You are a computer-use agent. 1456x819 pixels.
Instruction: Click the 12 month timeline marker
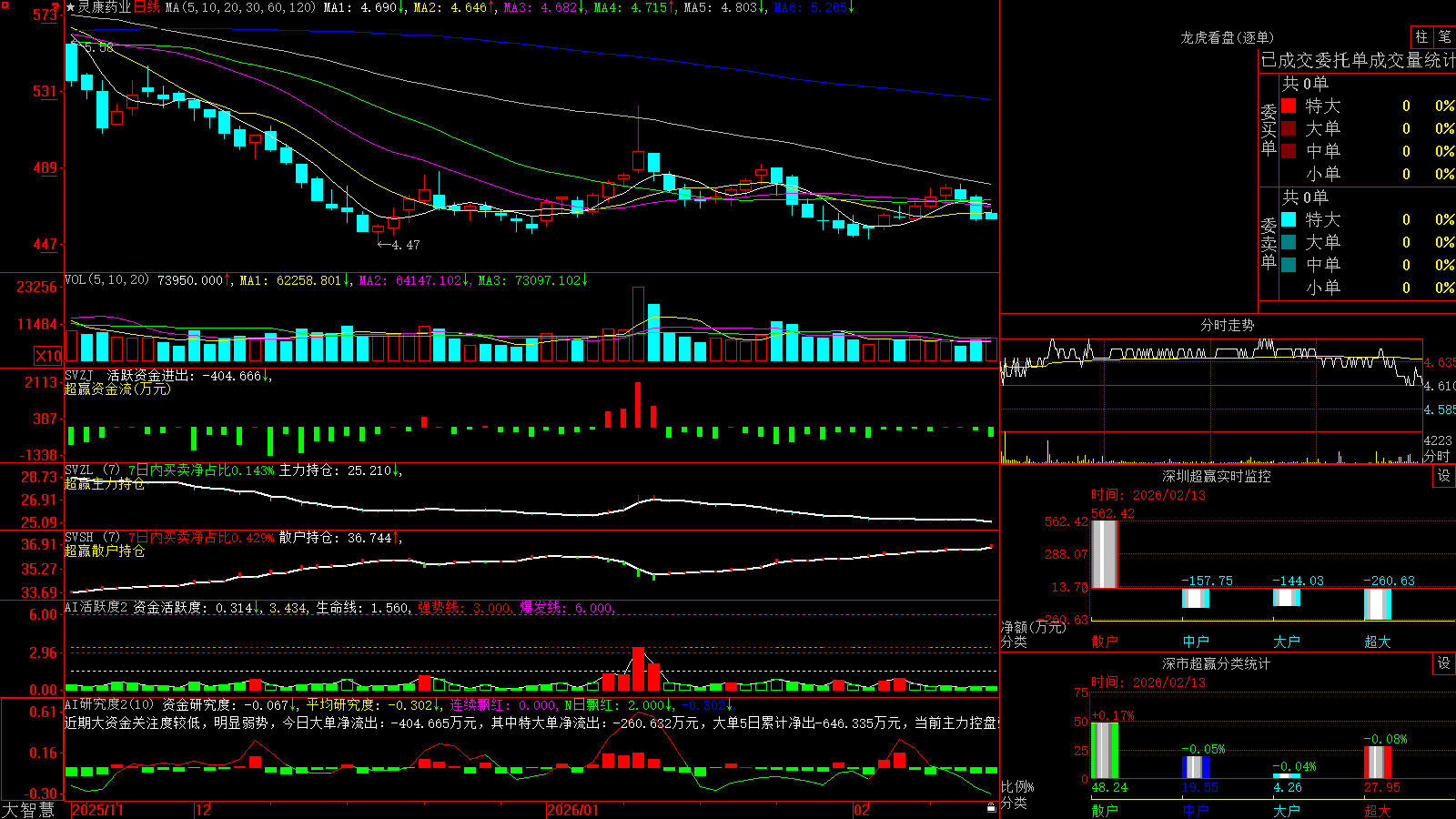[x=204, y=810]
